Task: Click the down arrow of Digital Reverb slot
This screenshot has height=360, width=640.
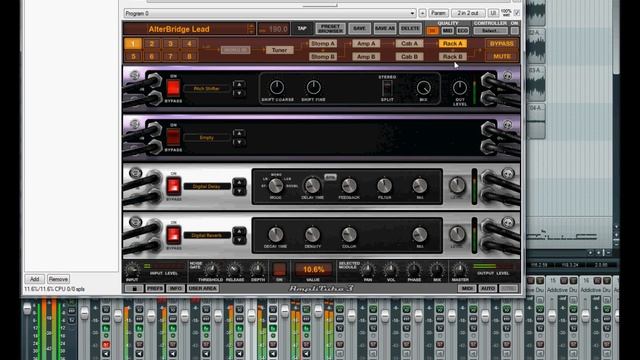Action: coord(239,240)
